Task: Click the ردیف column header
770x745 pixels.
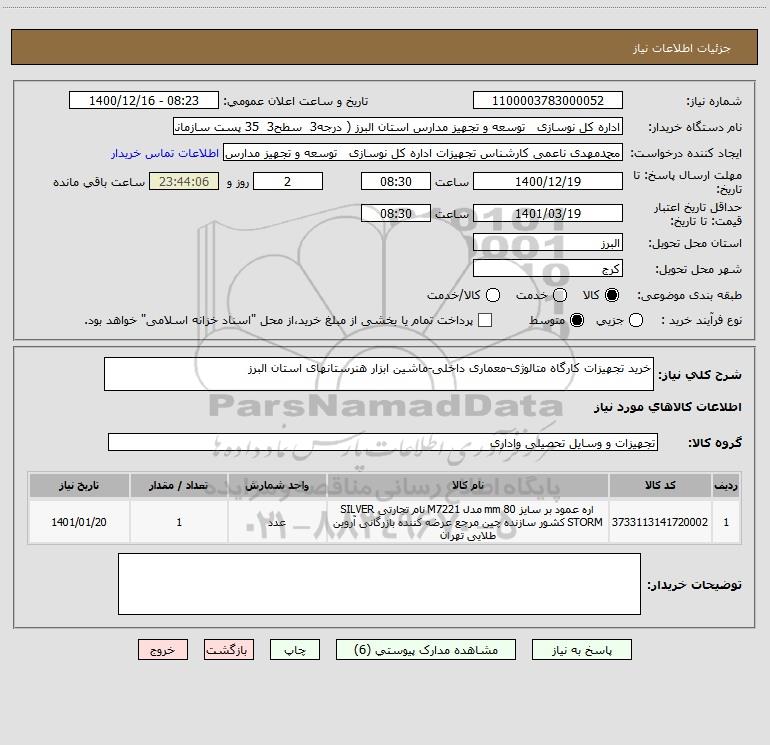Action: click(726, 485)
